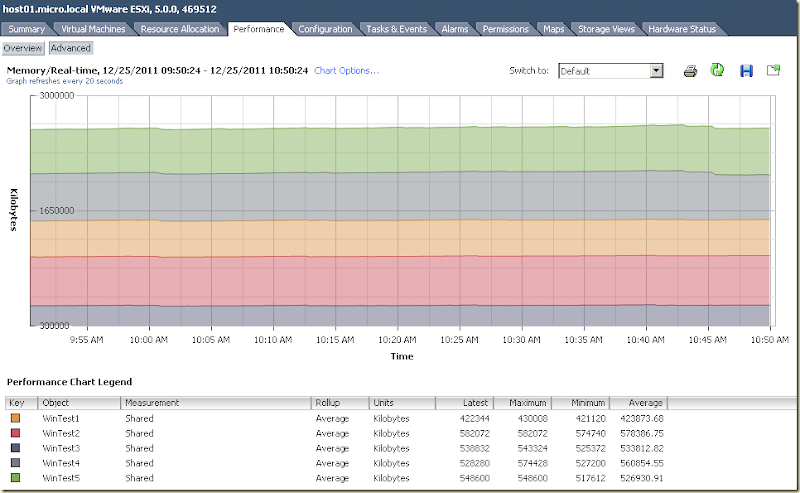The image size is (800, 493).
Task: Select the WinTest2 legend row
Action: click(337, 433)
